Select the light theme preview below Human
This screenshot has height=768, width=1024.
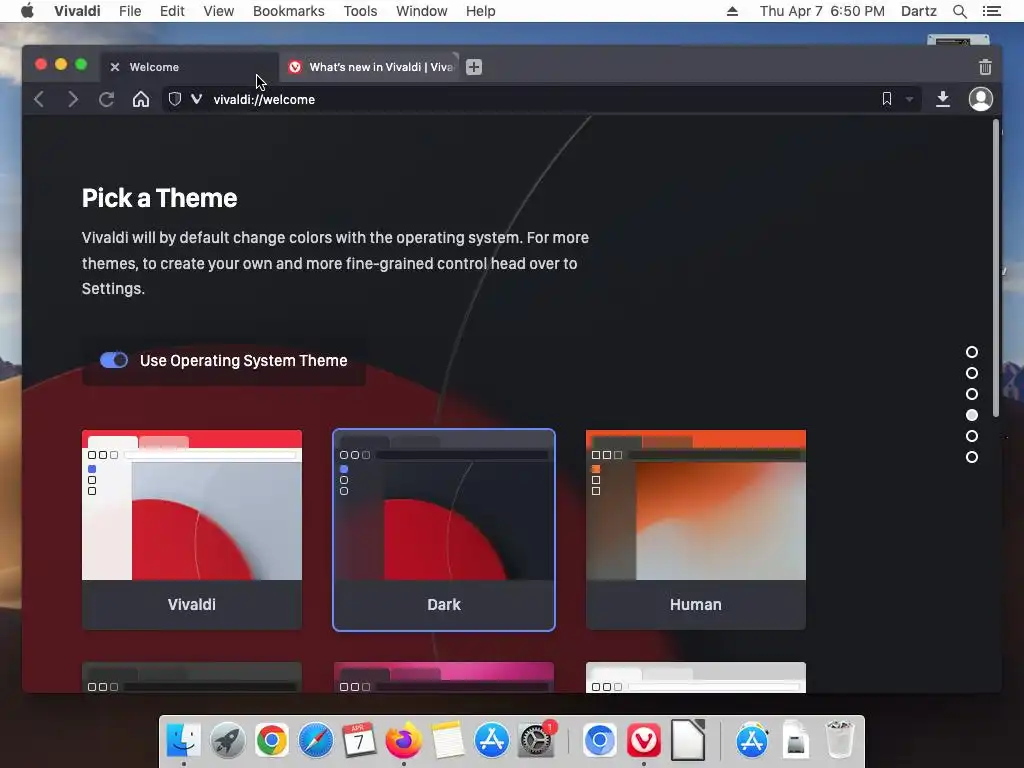pos(696,677)
